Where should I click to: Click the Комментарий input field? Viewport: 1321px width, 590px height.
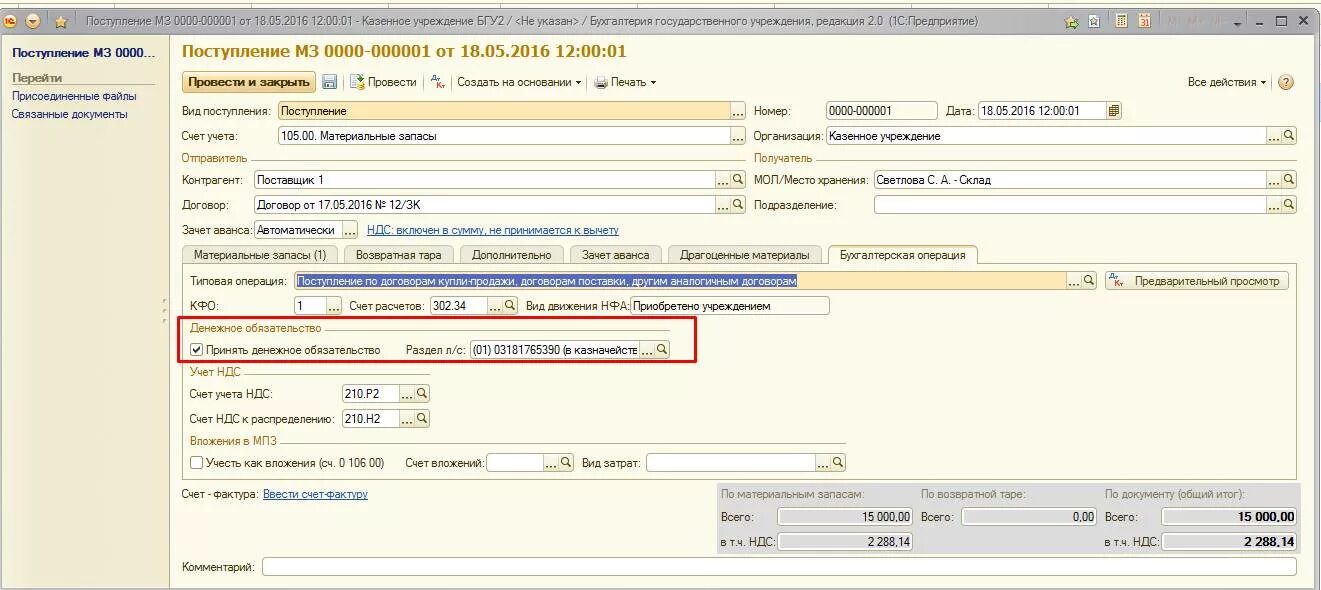coord(779,567)
